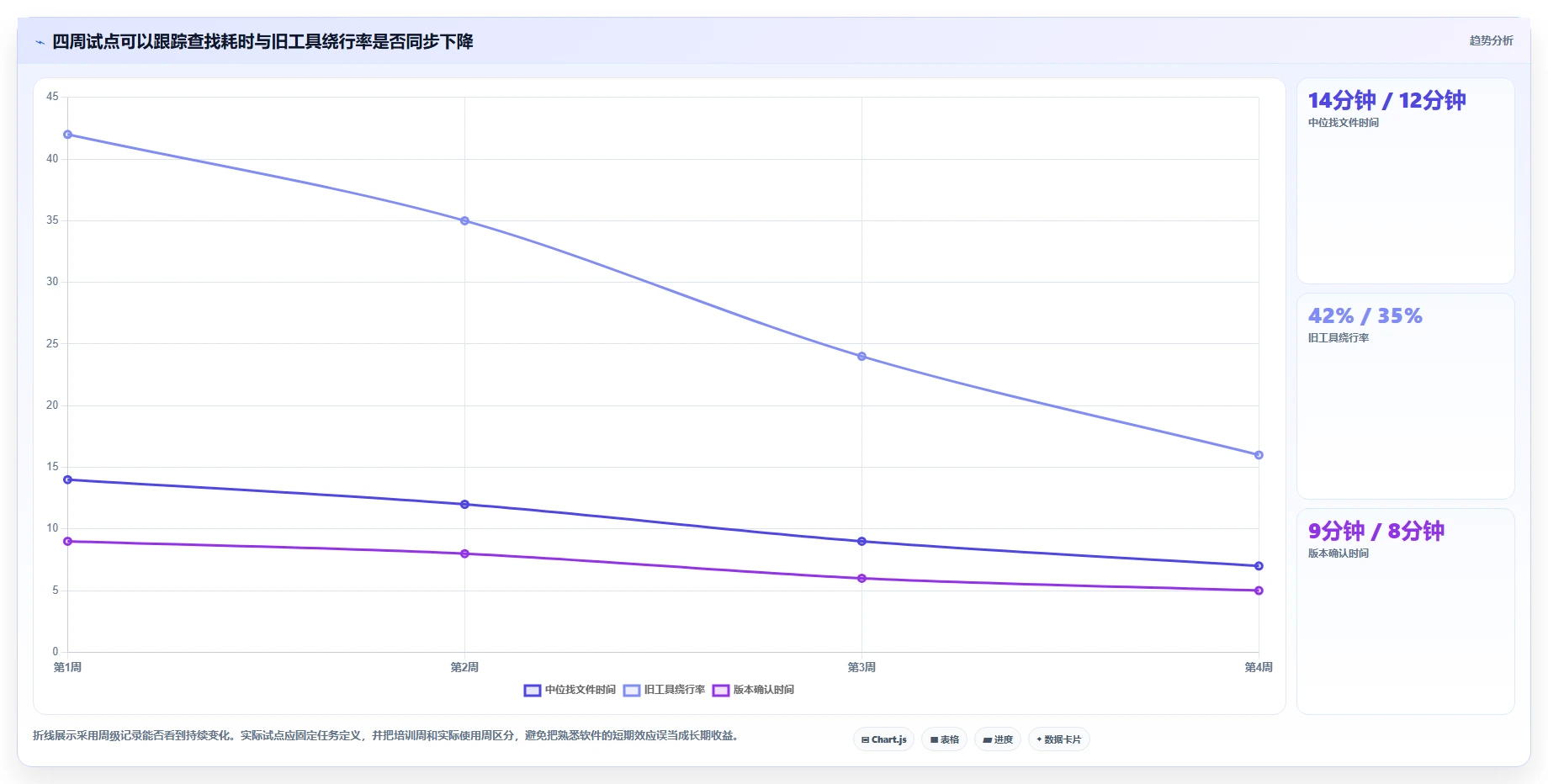
Task: Open the 9分钟 / 8分钟 stat card
Action: [x=1405, y=612]
